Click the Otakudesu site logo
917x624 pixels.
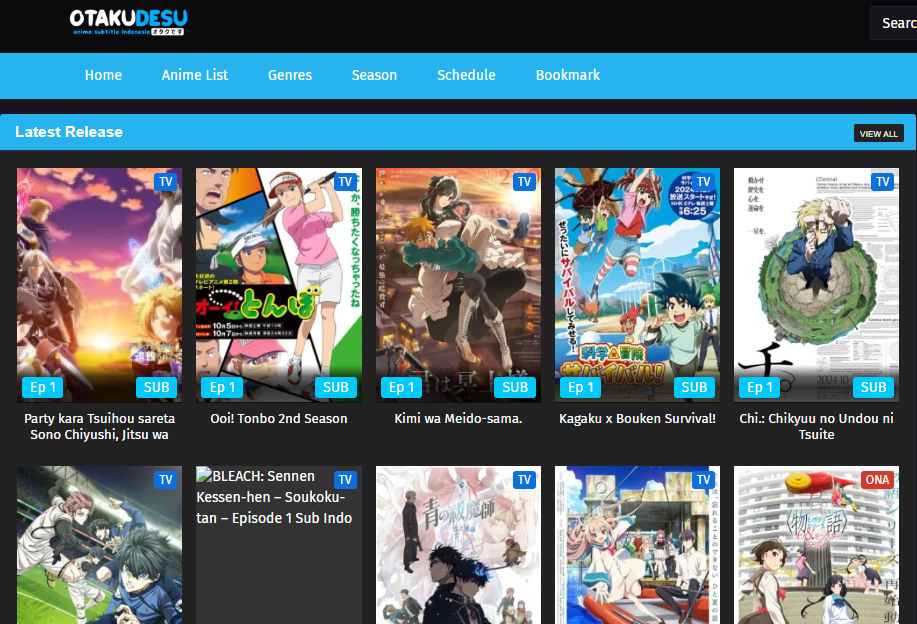128,22
